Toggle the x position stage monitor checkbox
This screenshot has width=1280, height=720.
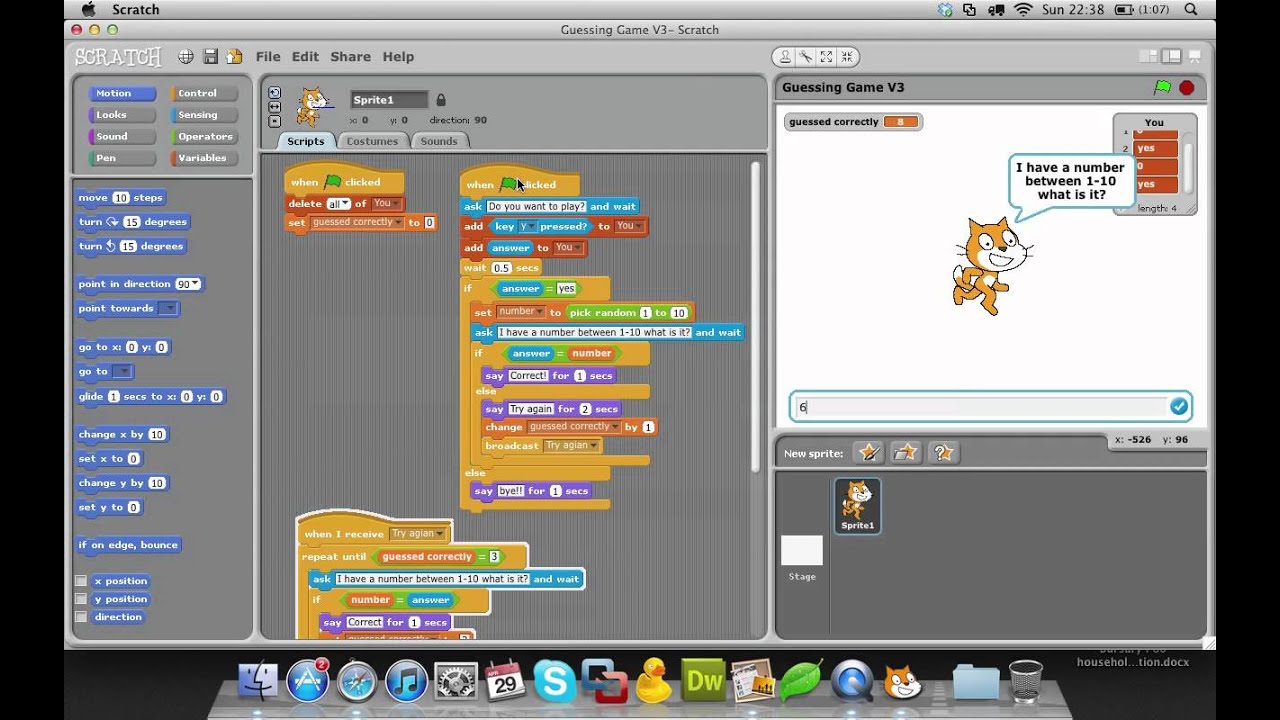click(x=81, y=581)
